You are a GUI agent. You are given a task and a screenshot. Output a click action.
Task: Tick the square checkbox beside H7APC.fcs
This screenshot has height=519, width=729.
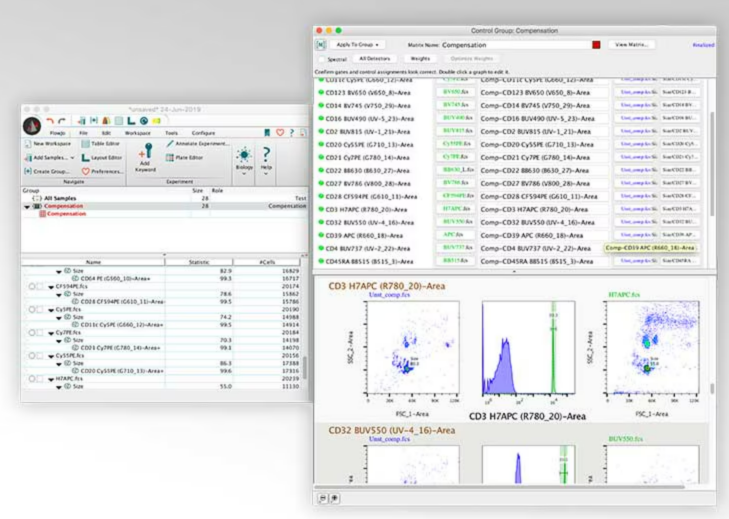pos(40,379)
